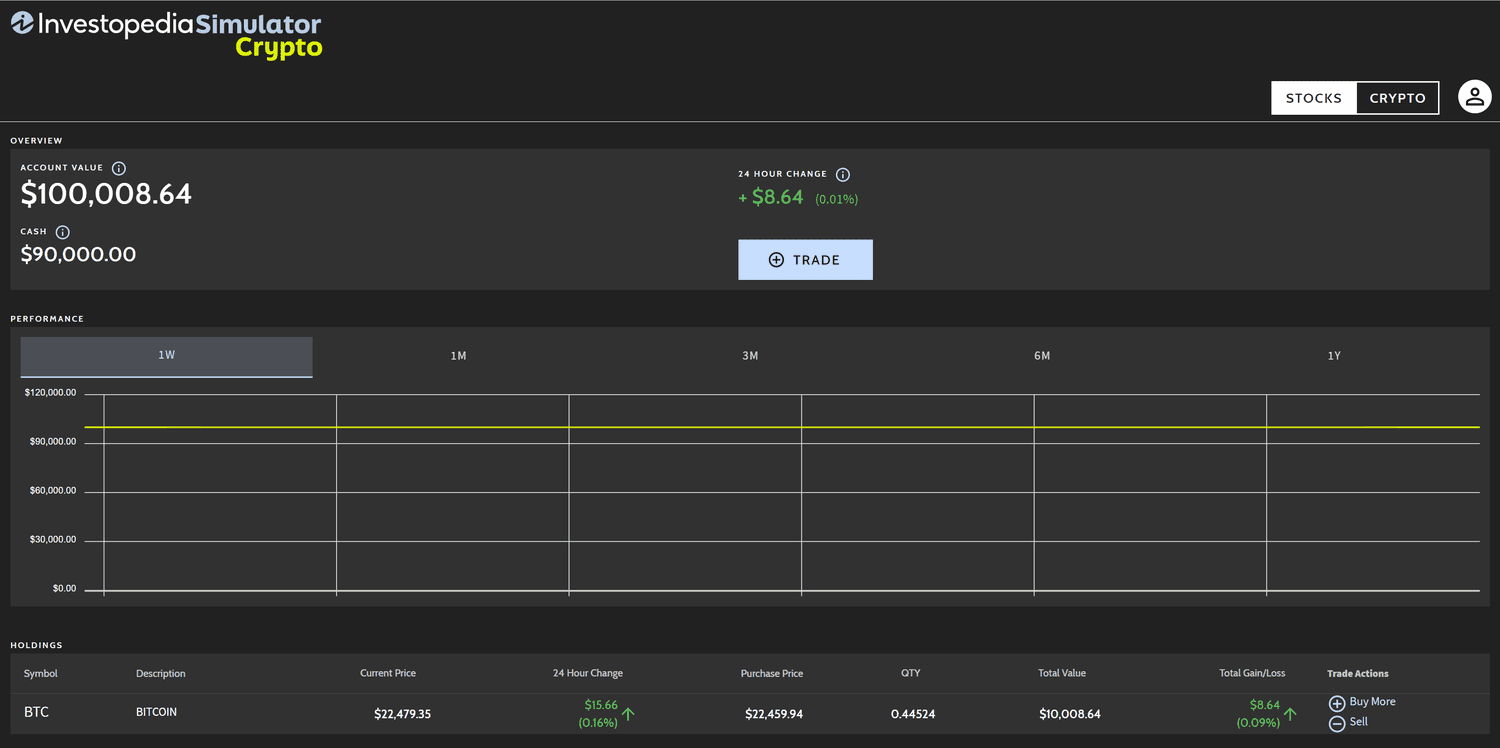1500x748 pixels.
Task: Open the user profile icon
Action: tap(1474, 97)
